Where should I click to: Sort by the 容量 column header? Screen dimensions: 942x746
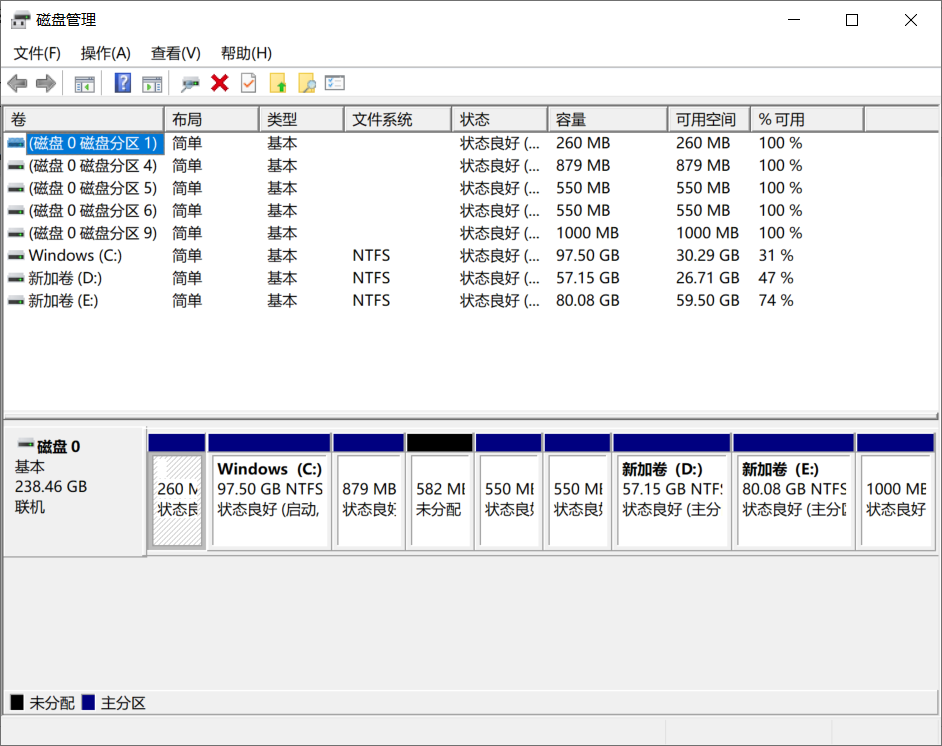(x=608, y=120)
